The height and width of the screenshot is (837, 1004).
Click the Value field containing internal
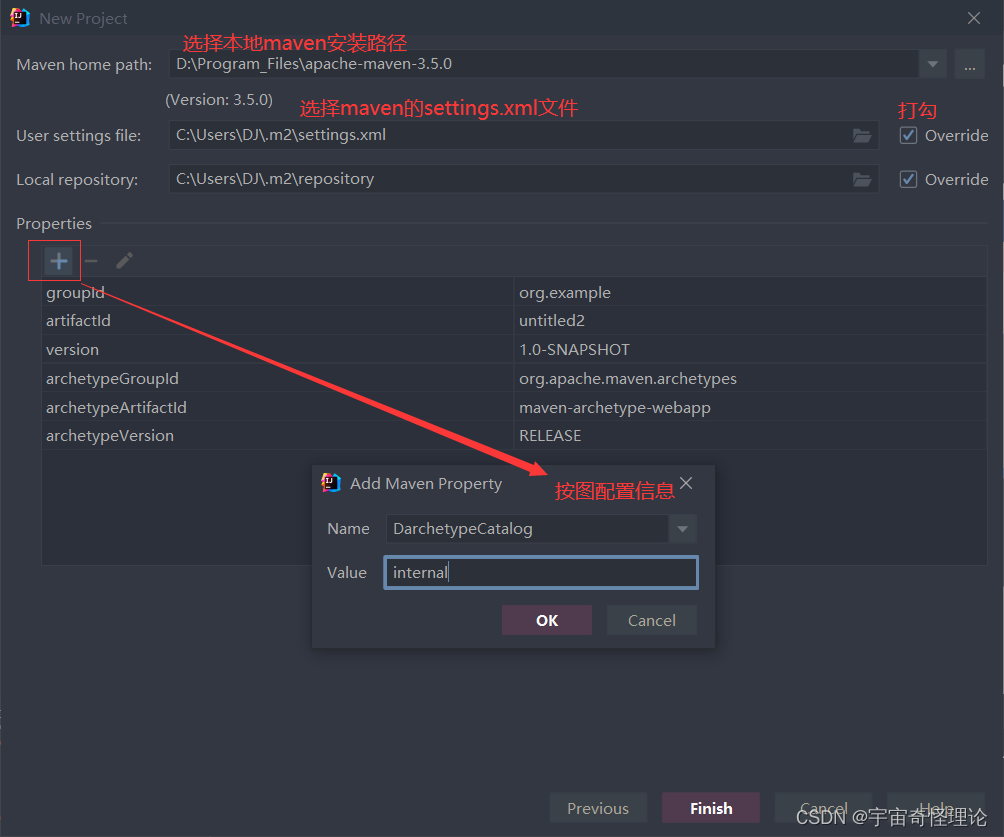pyautogui.click(x=541, y=573)
